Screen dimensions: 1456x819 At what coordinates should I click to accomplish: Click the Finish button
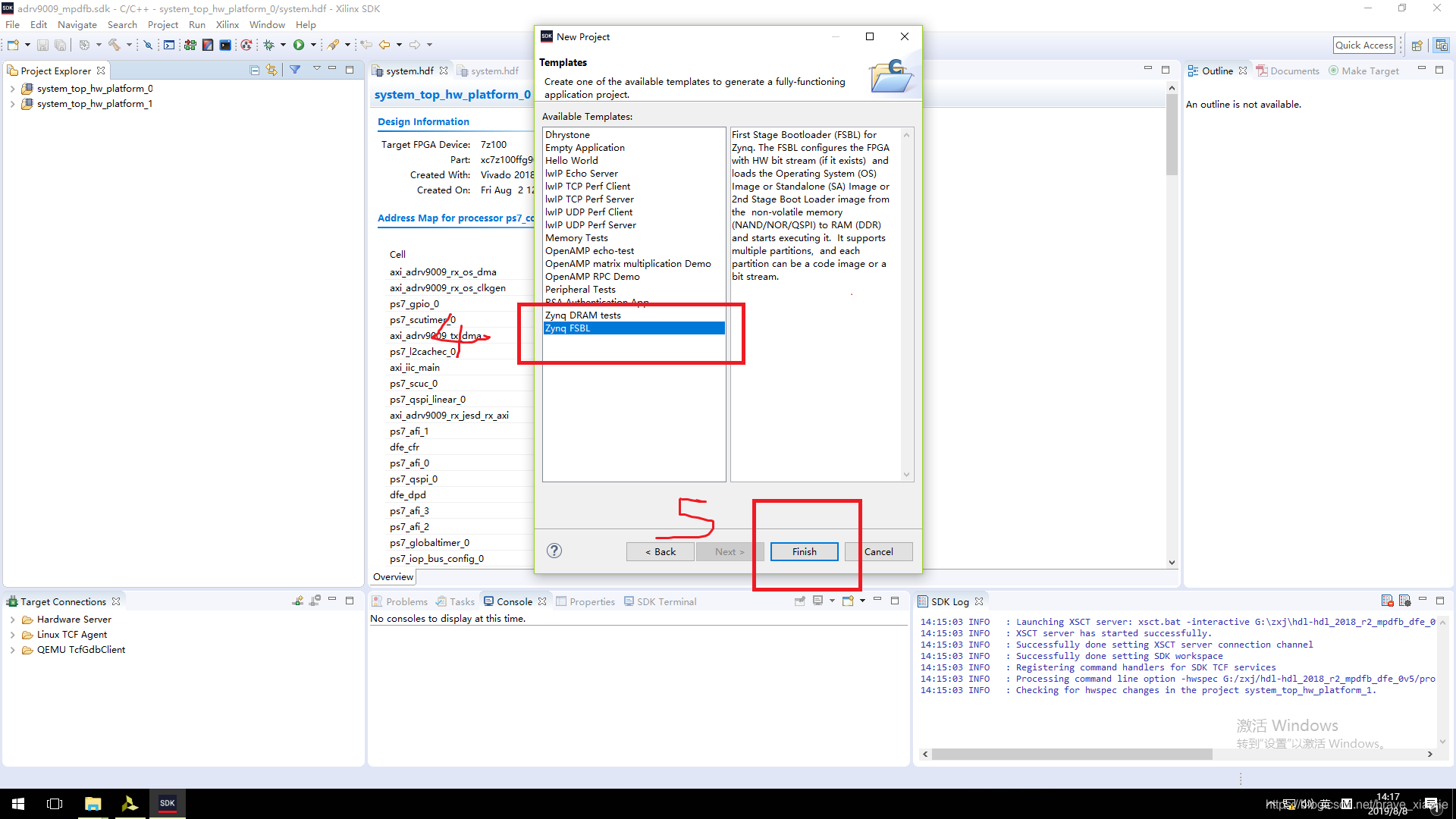804,552
